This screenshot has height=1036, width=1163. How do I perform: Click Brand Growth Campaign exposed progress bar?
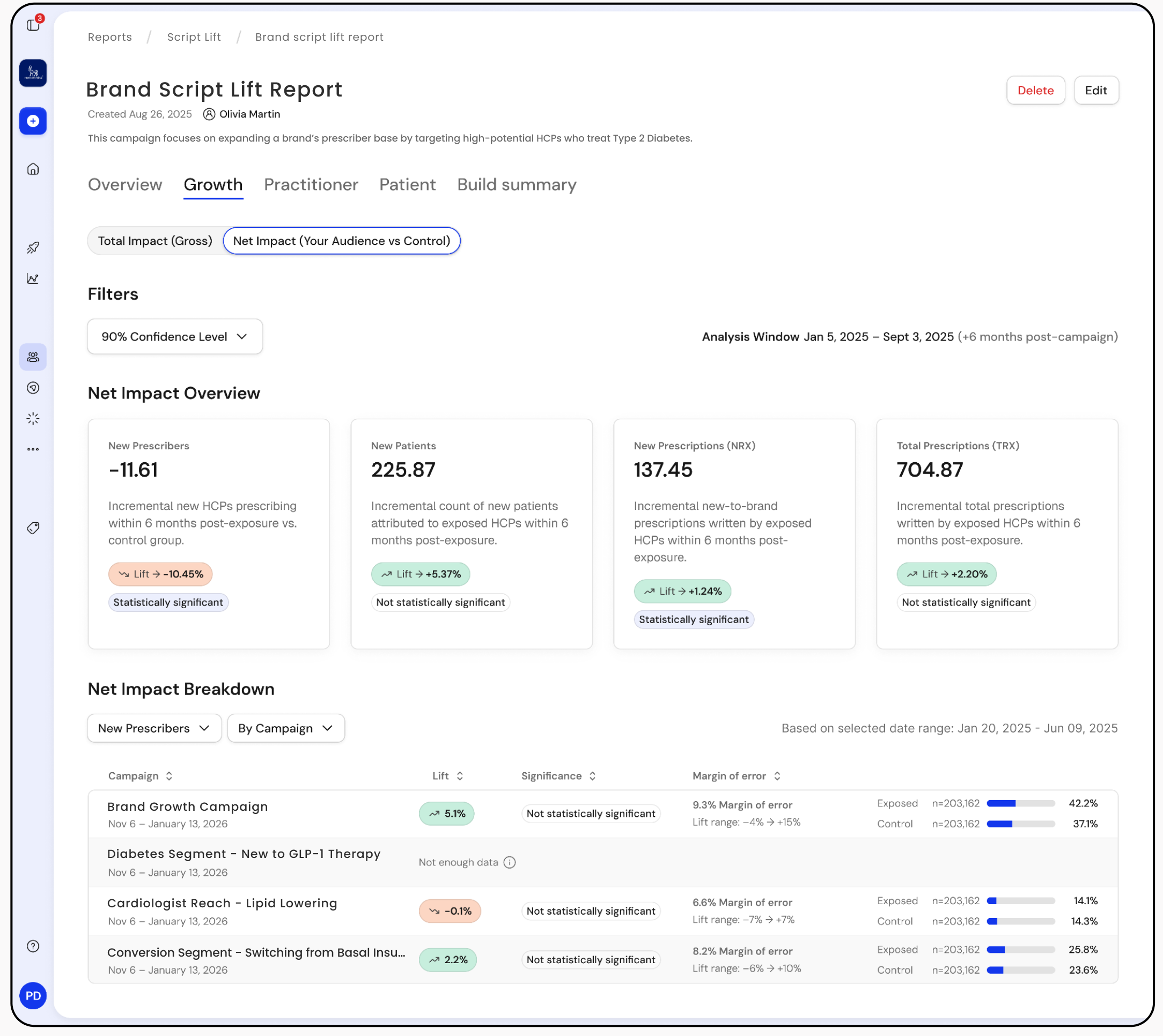pos(1021,803)
